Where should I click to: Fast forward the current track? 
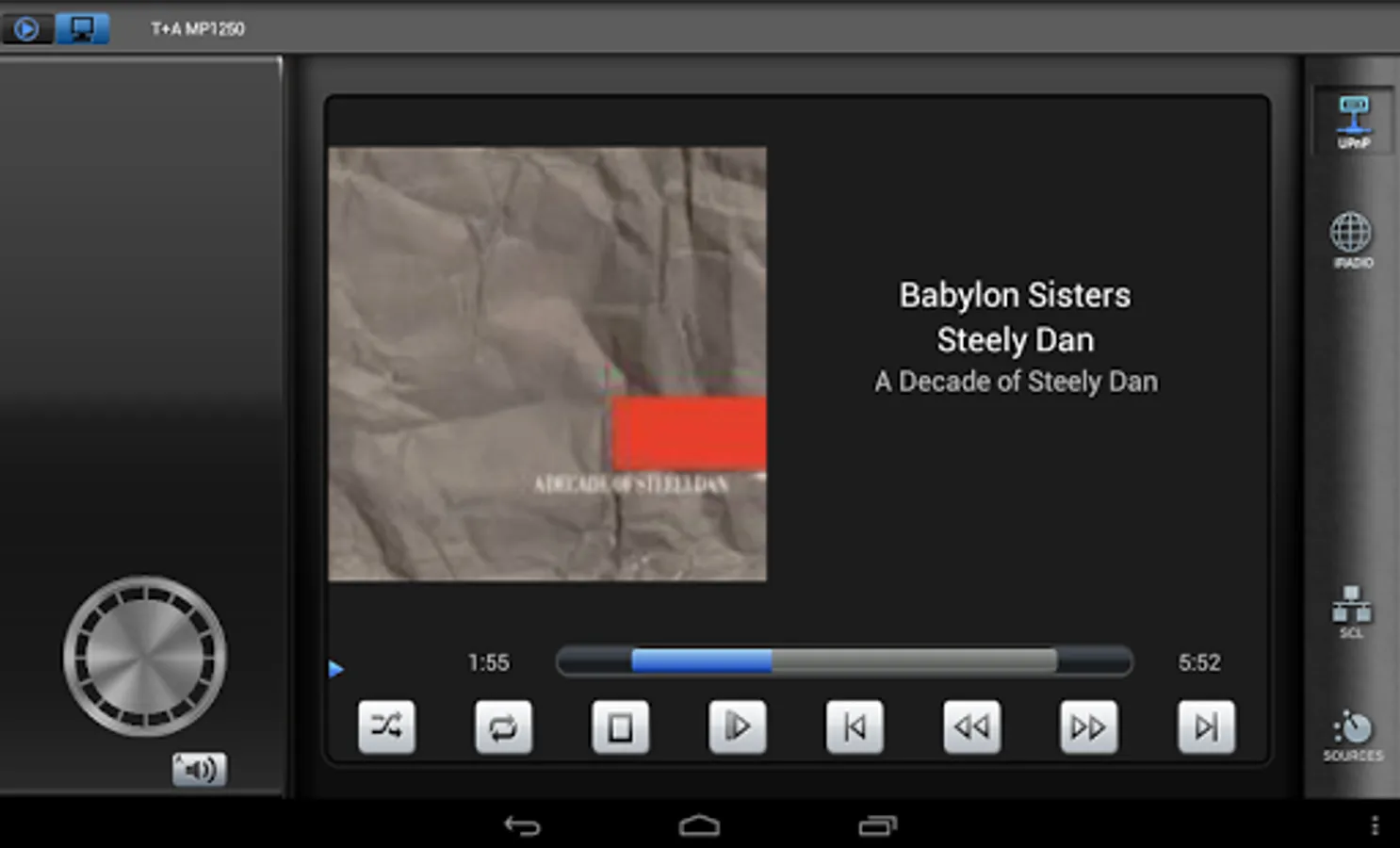click(x=1089, y=726)
